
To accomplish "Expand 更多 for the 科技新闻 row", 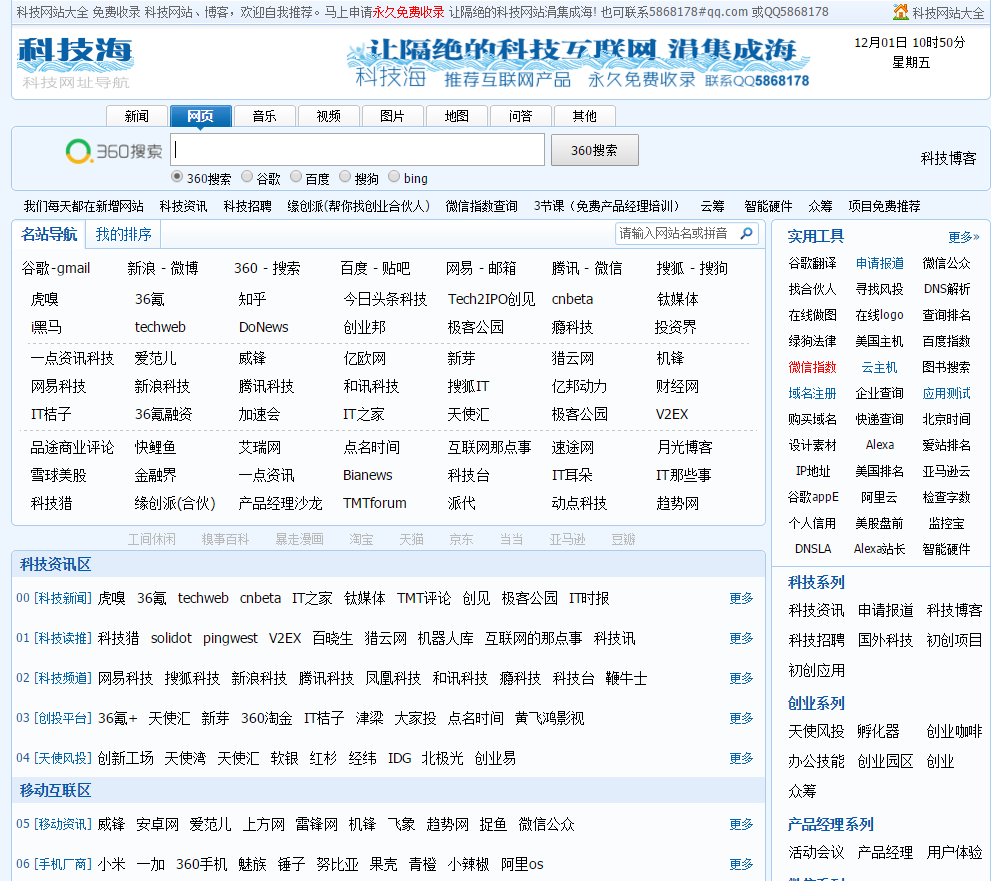I will pos(741,598).
